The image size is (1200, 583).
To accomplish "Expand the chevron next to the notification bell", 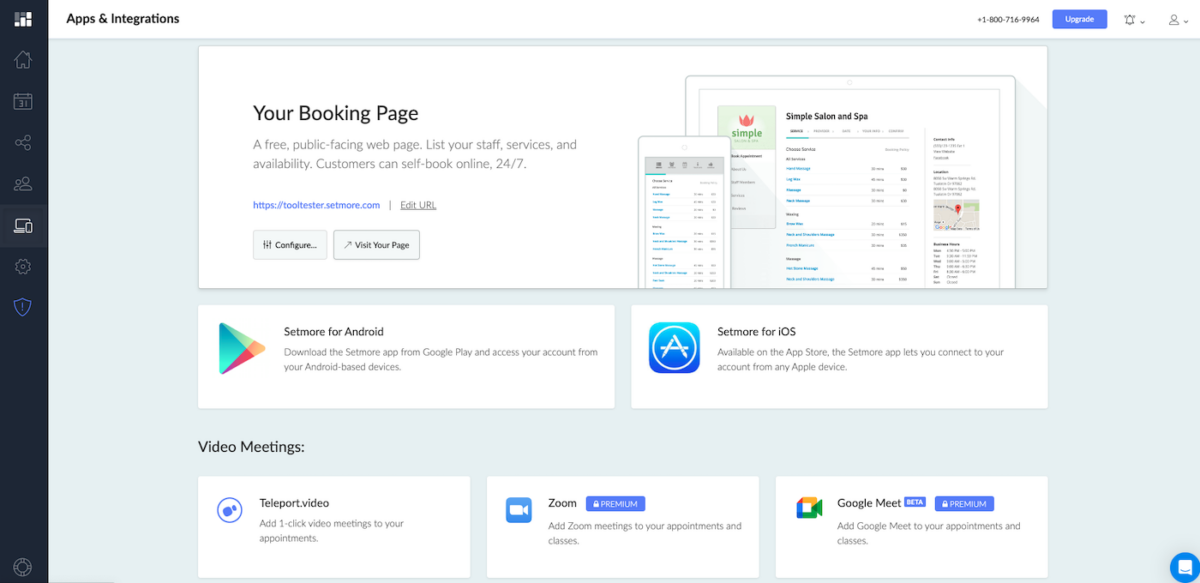I will 1143,21.
